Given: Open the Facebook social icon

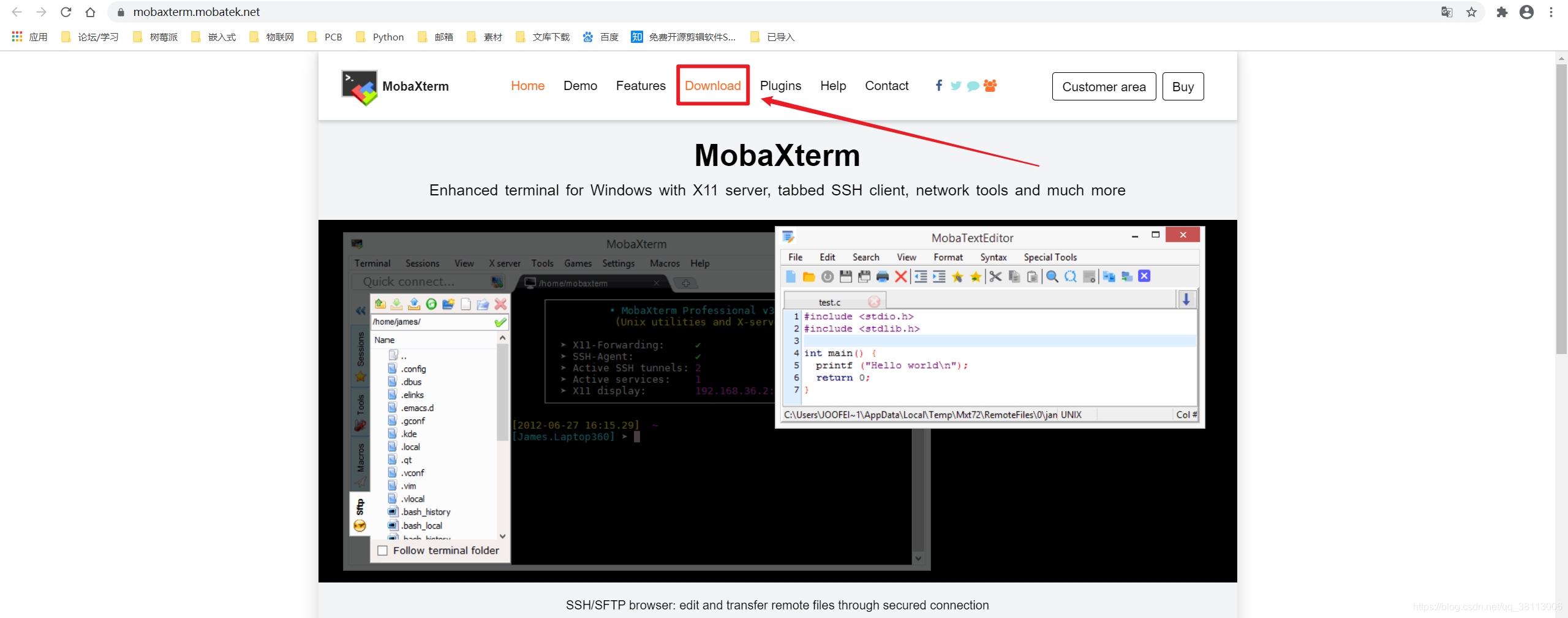Looking at the screenshot, I should (x=939, y=85).
